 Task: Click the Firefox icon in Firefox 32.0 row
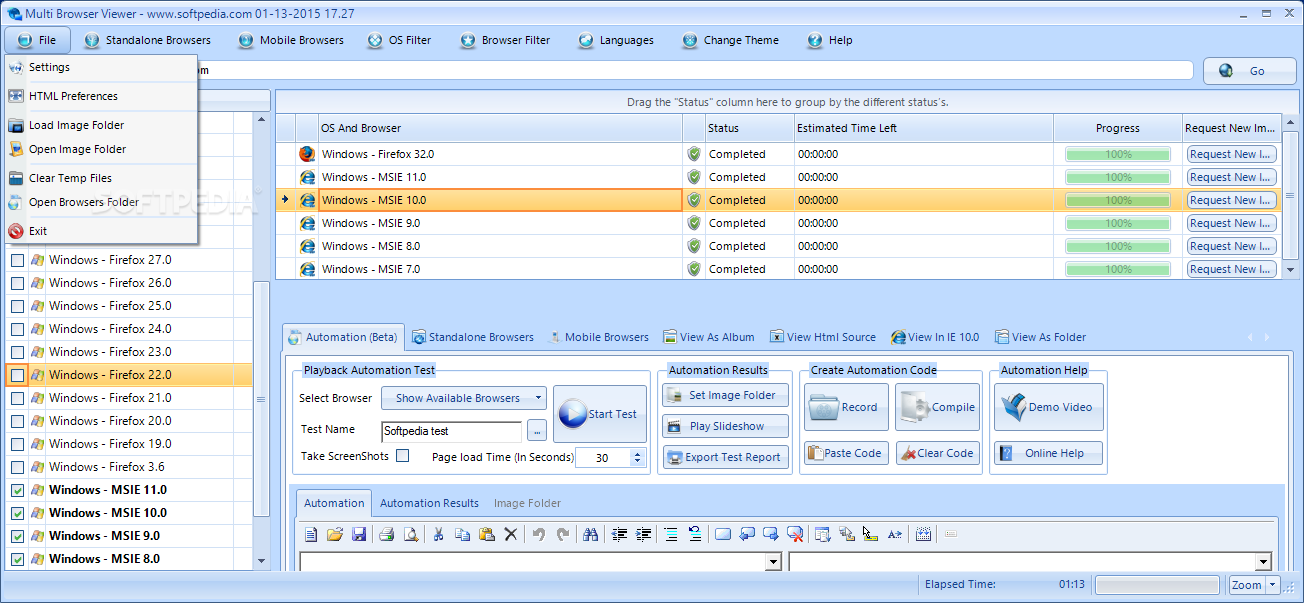pos(307,154)
